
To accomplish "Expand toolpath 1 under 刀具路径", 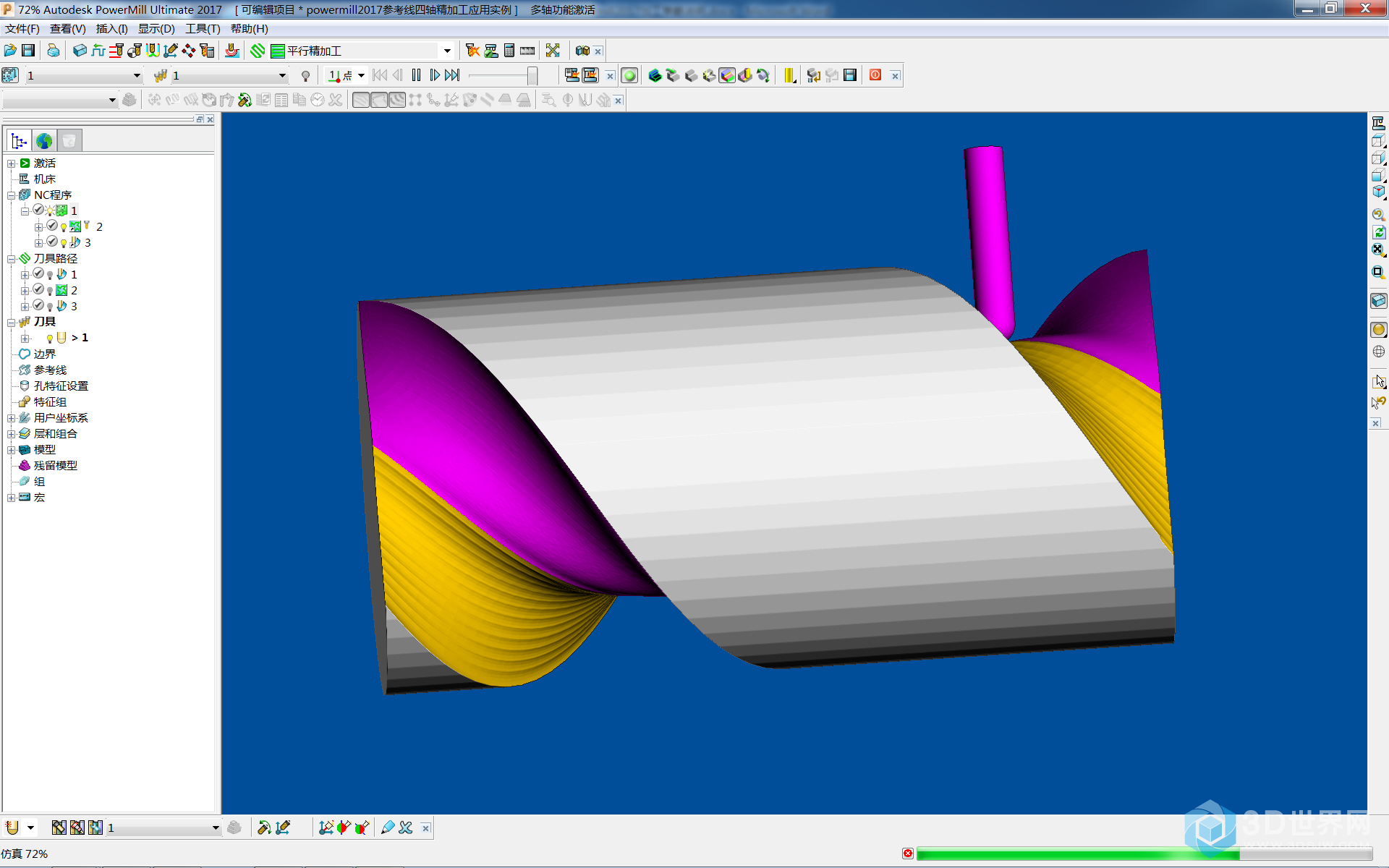I will click(25, 275).
